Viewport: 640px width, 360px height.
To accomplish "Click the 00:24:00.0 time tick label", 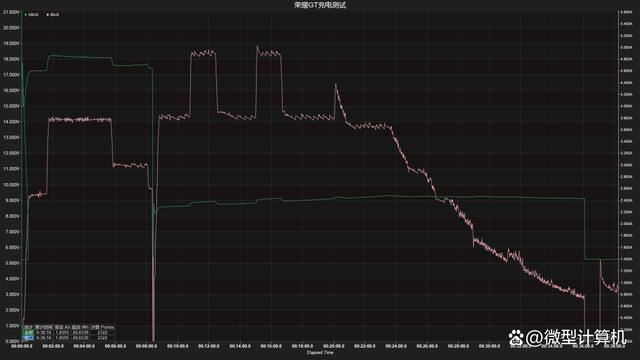I will click(x=396, y=346).
